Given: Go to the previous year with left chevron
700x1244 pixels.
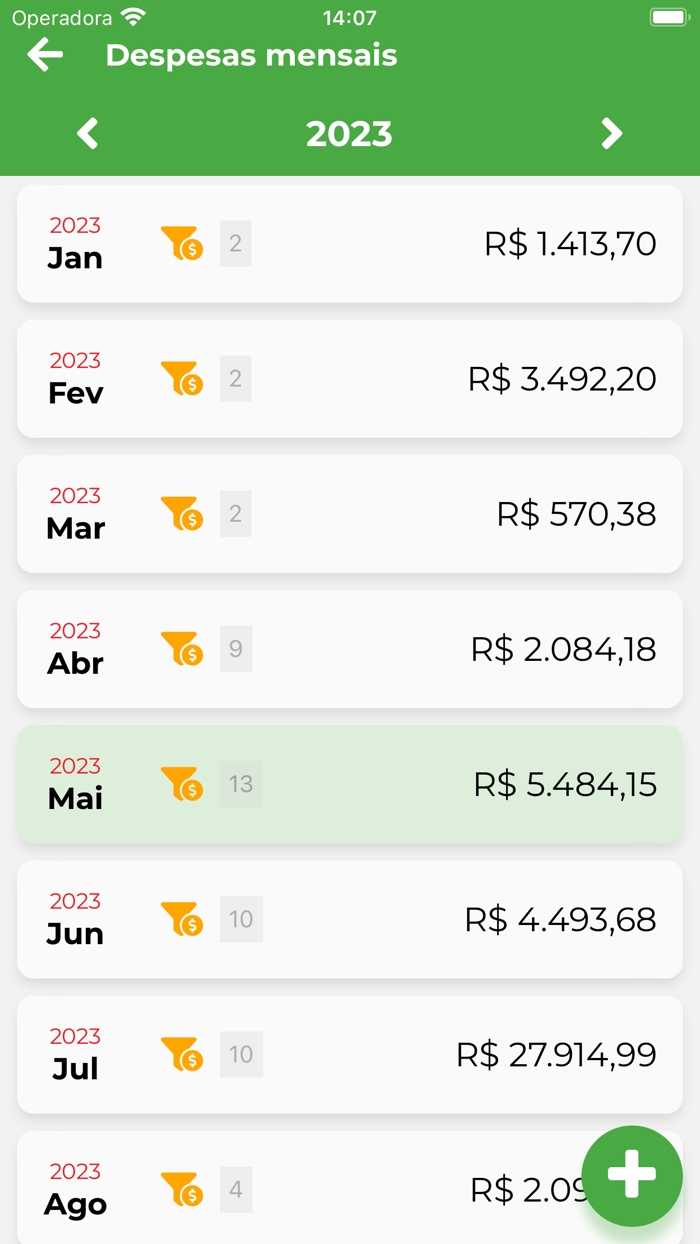Looking at the screenshot, I should pyautogui.click(x=86, y=133).
